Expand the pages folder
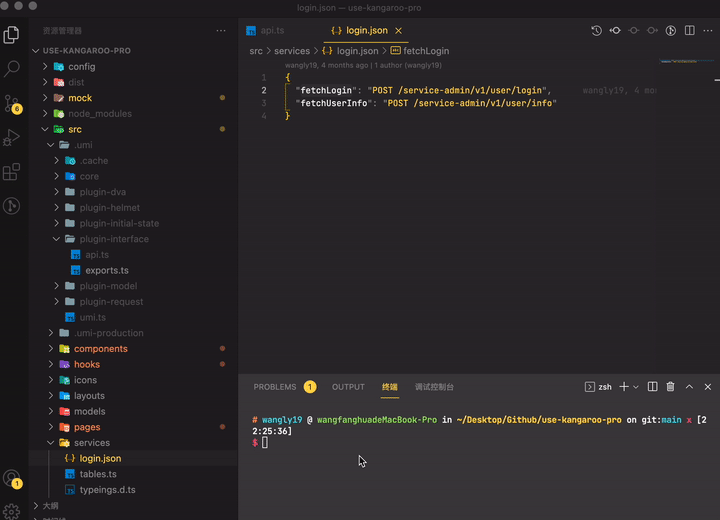Viewport: 720px width, 520px height. [x=51, y=427]
